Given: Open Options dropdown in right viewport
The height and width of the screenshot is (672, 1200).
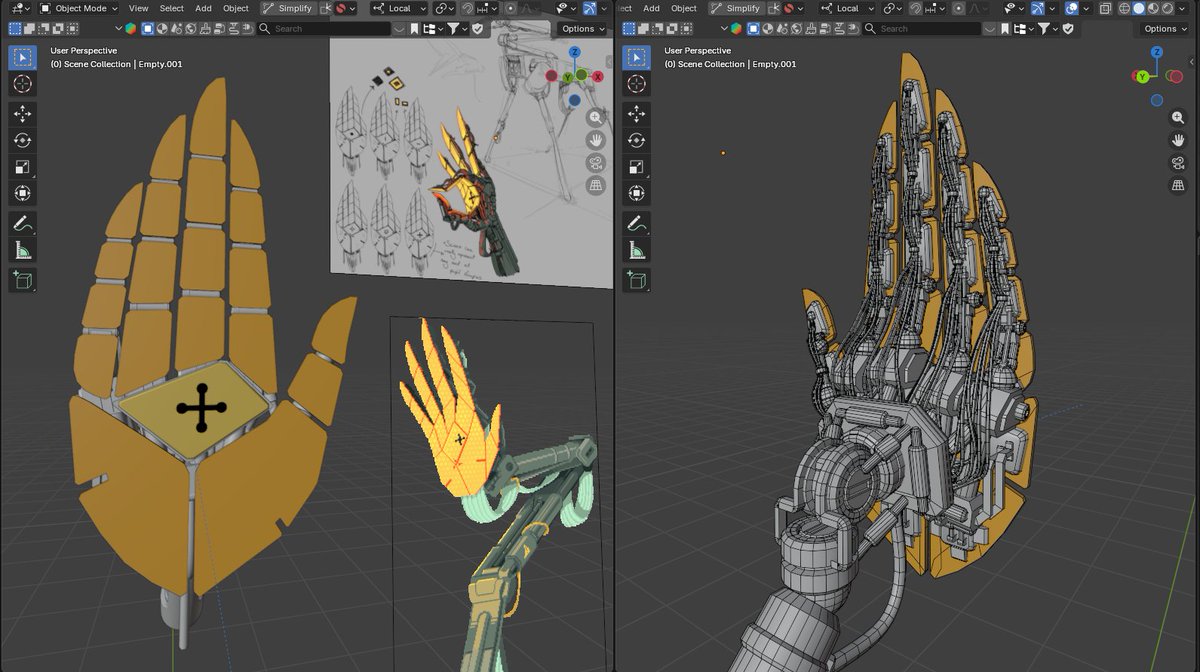Looking at the screenshot, I should coord(1166,29).
